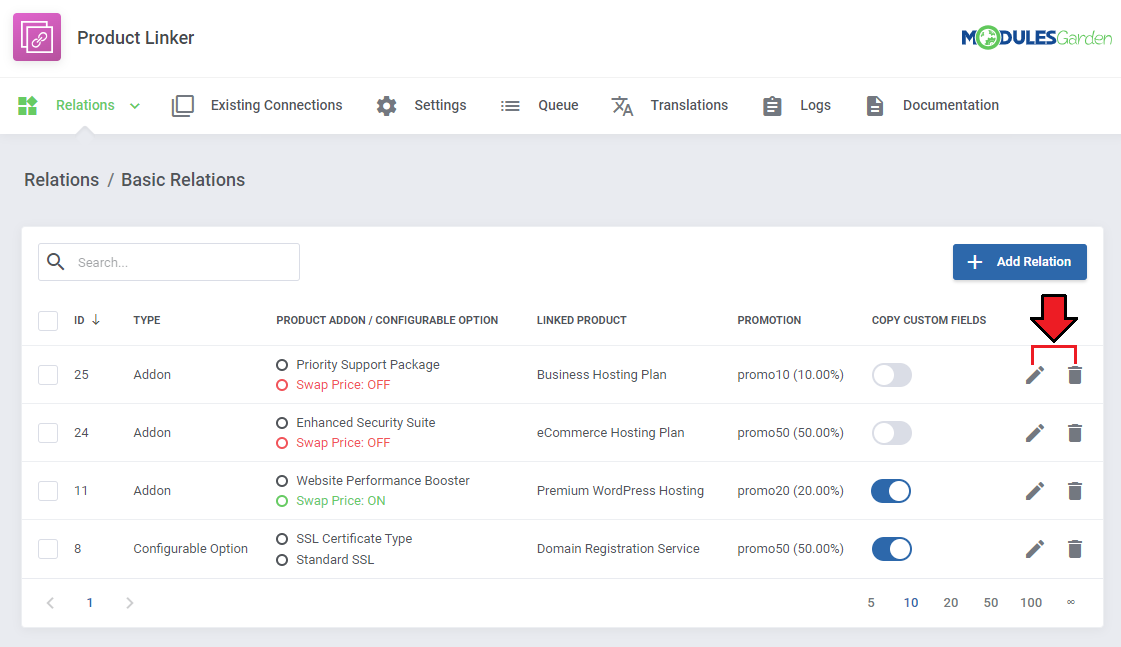Click the Documentation file icon
This screenshot has width=1121, height=647.
(875, 106)
